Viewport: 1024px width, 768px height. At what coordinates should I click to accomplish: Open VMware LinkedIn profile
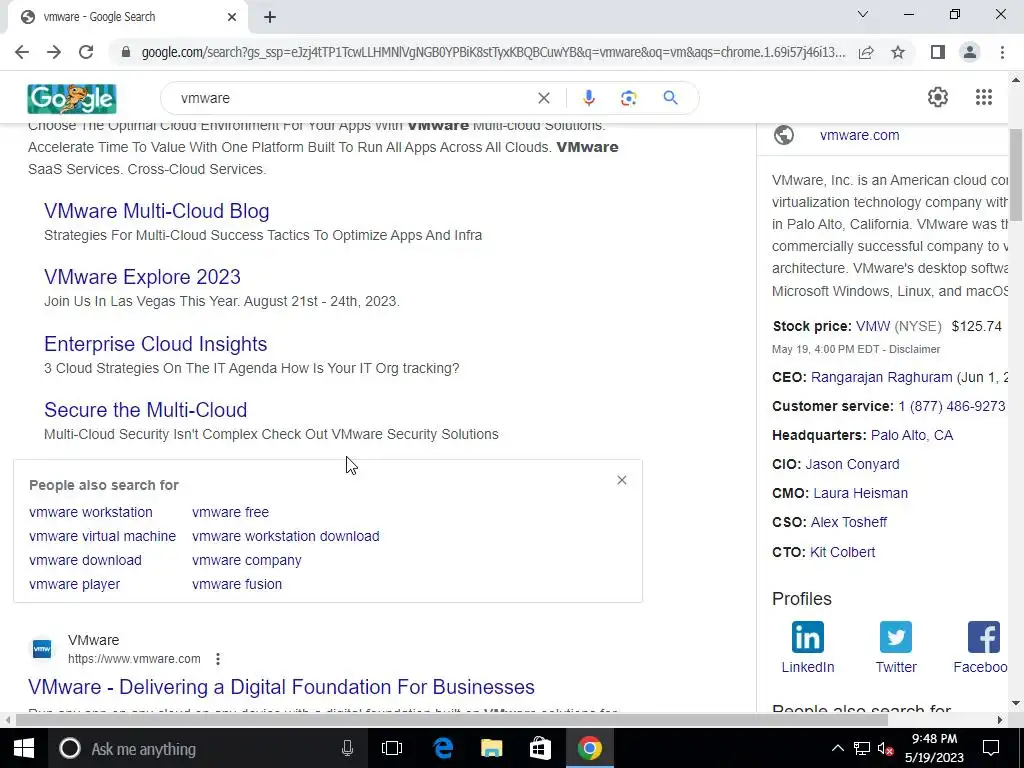tap(808, 648)
